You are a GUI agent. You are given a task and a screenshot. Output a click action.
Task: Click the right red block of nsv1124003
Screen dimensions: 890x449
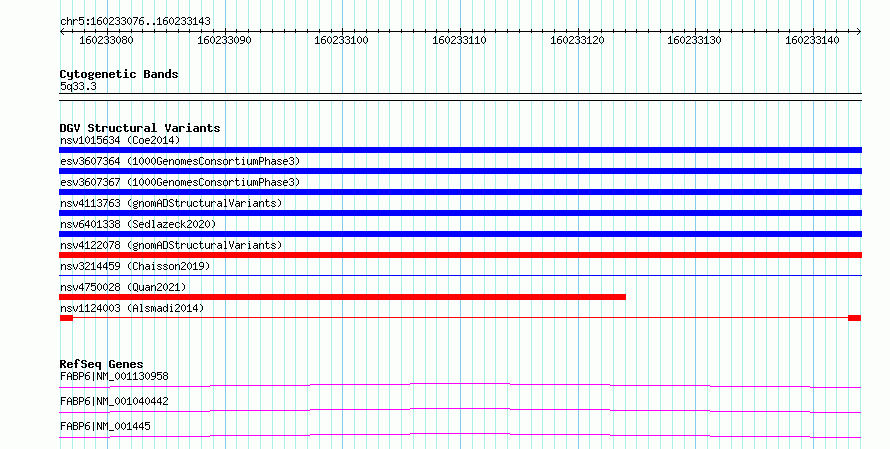pyautogui.click(x=855, y=318)
